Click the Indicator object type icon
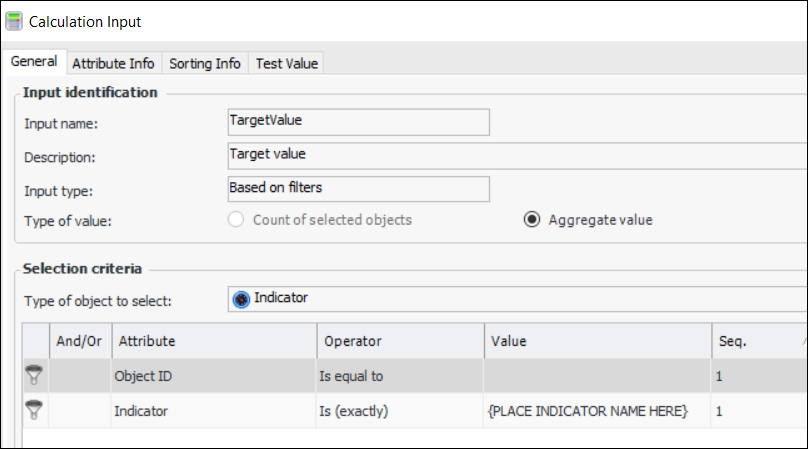Viewport: 808px width, 449px height. pyautogui.click(x=241, y=298)
